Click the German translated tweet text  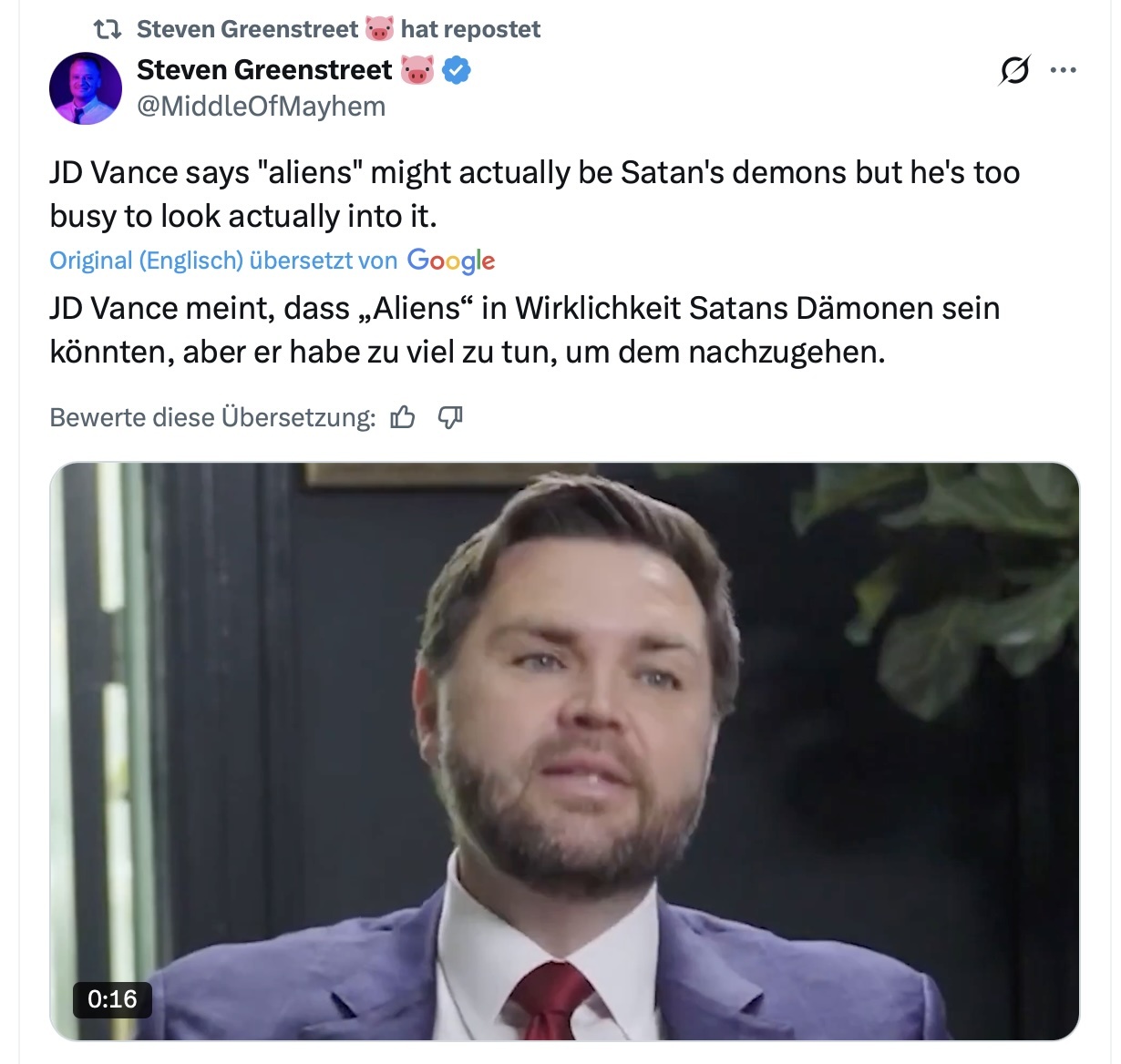(x=524, y=329)
